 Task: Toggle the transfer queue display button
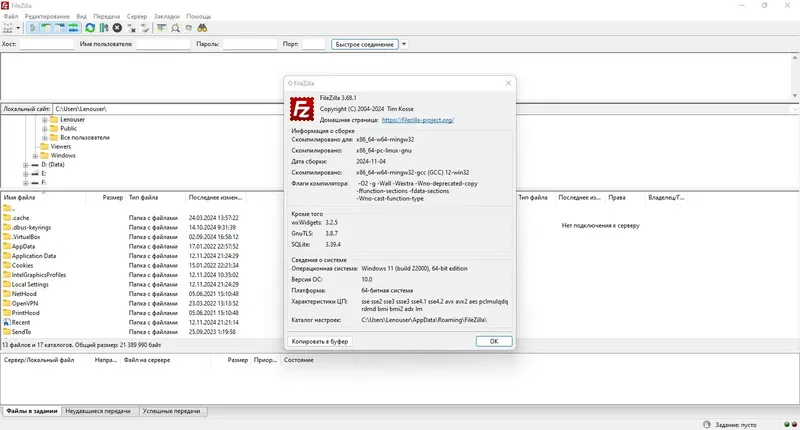click(x=73, y=28)
